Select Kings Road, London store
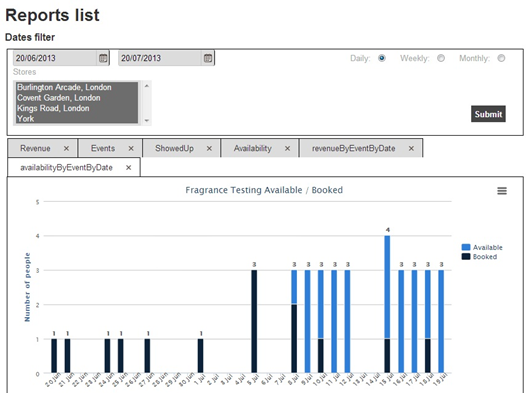Viewport: 526px width, 393px height. 77,108
